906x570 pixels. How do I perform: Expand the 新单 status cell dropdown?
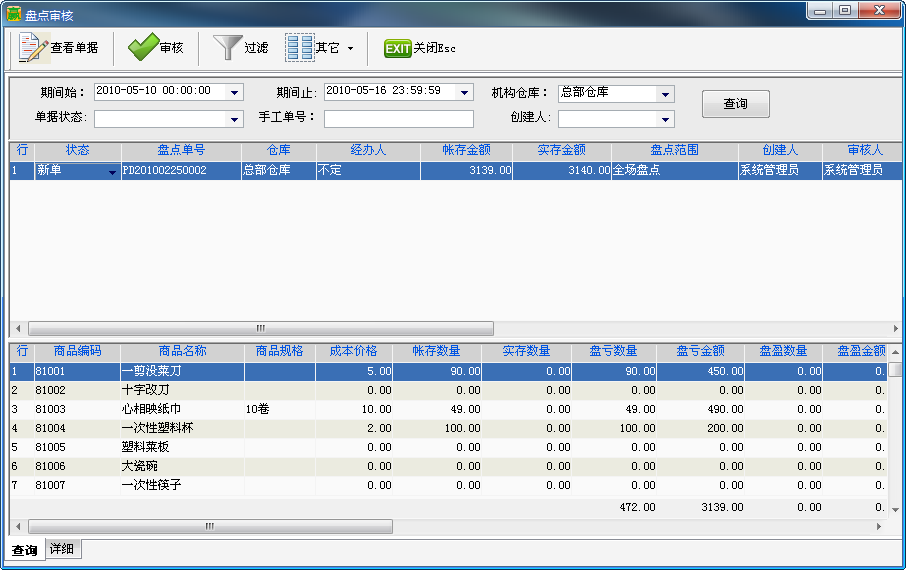tap(112, 172)
